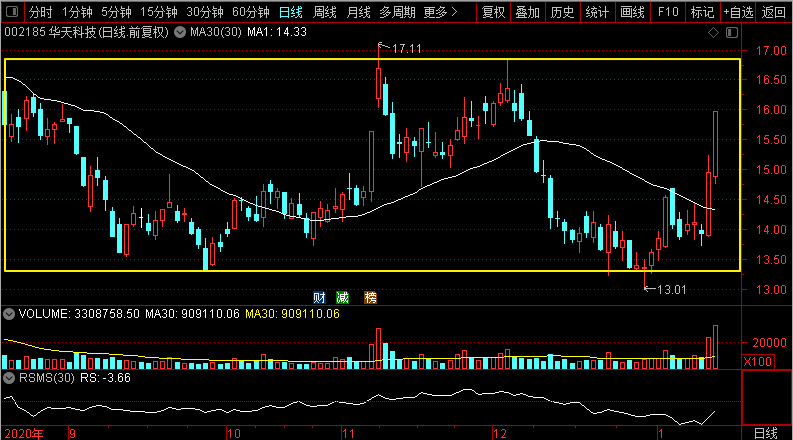793x440 pixels.
Task: Click the 财 financial info marker
Action: point(319,297)
